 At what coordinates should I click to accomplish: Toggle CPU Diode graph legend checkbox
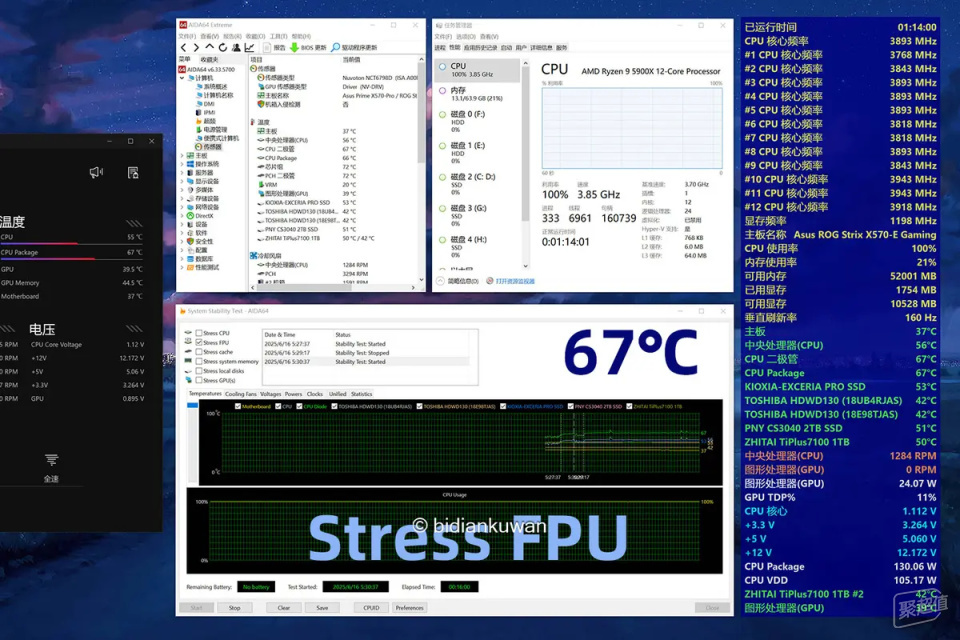pos(299,406)
